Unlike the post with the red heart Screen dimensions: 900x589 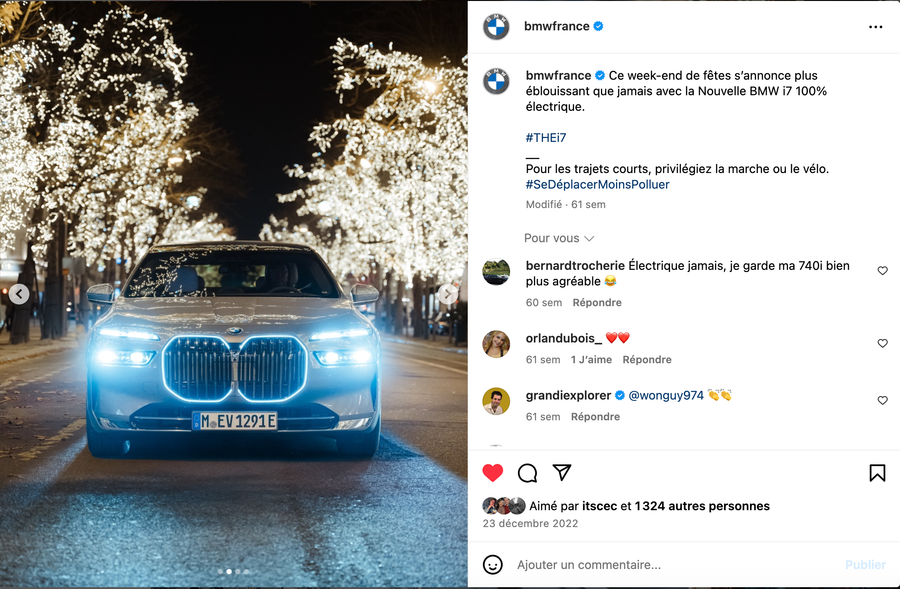(x=492, y=472)
